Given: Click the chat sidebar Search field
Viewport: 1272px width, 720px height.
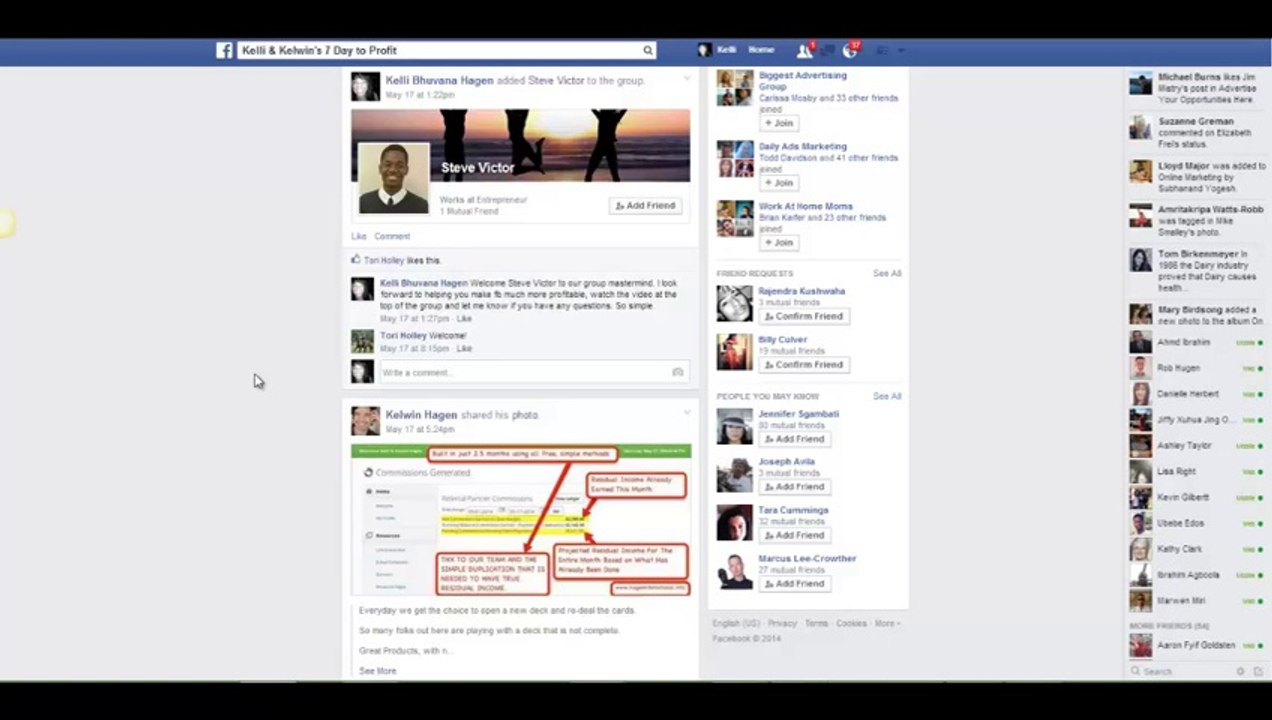Looking at the screenshot, I should click(1182, 671).
